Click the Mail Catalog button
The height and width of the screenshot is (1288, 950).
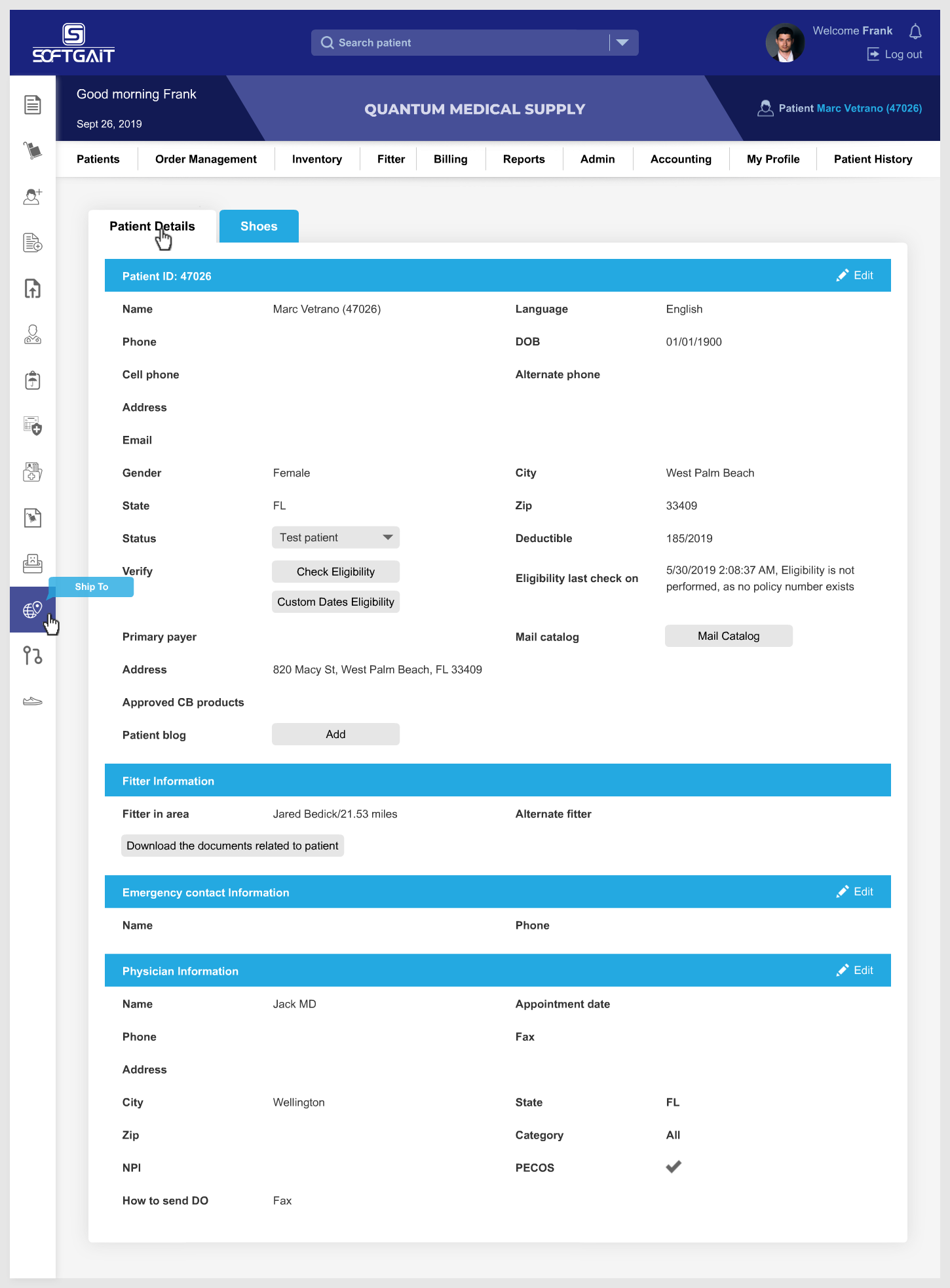point(729,636)
